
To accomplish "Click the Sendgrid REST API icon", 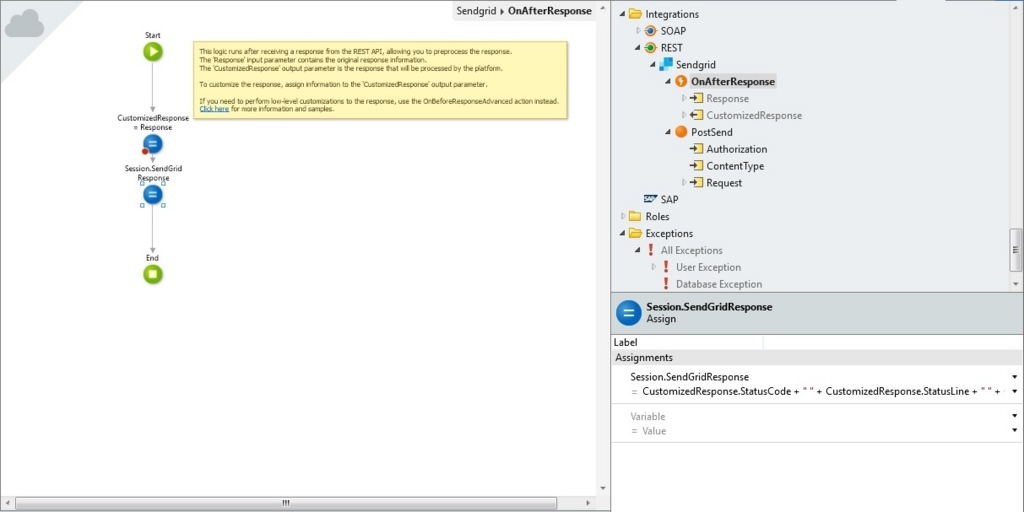I will tap(665, 65).
